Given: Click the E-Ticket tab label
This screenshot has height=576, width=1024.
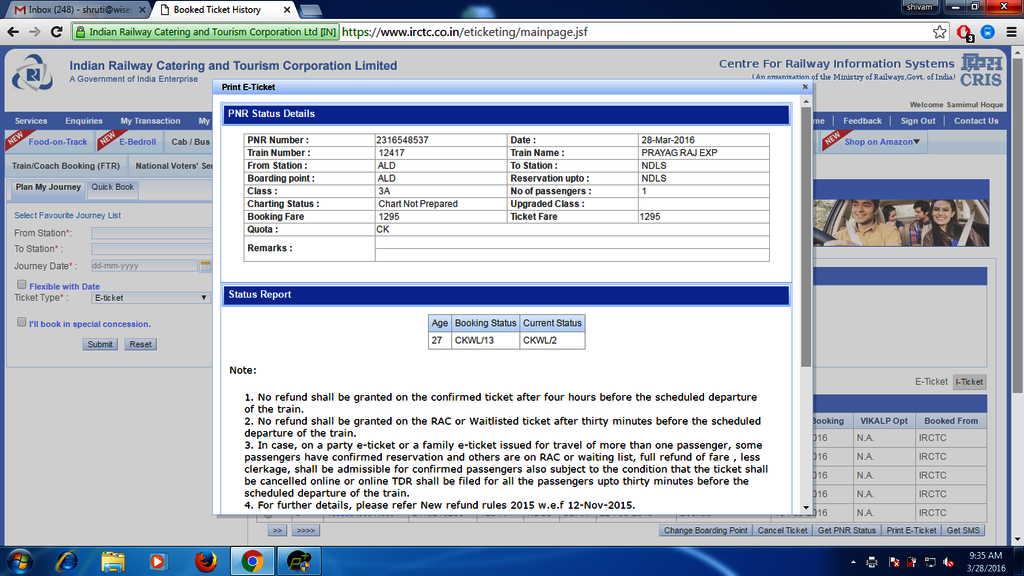Looking at the screenshot, I should [x=931, y=382].
